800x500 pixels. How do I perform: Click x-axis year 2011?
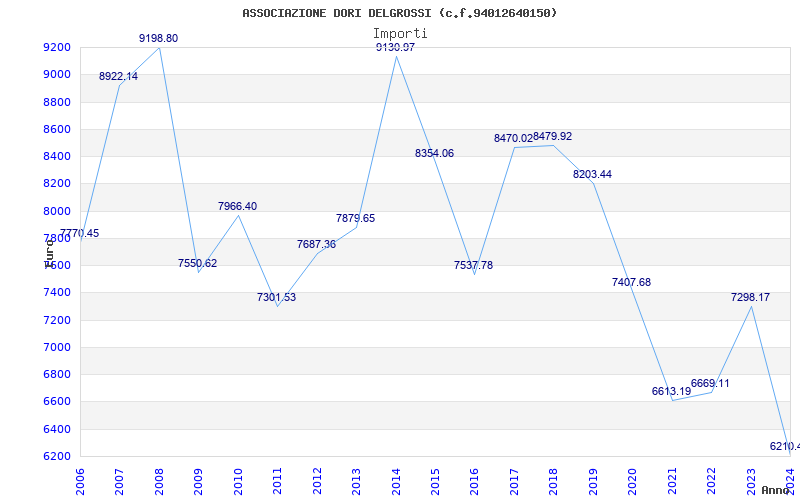pyautogui.click(x=278, y=482)
